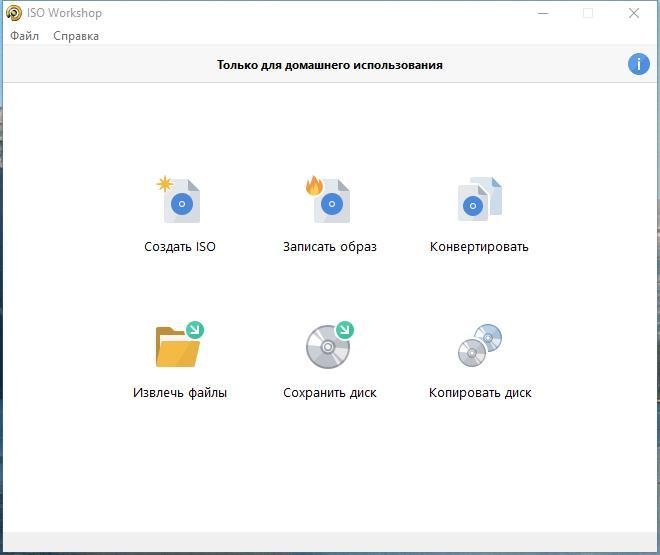Select the "Конвертировать" text label
660x555 pixels.
(x=479, y=247)
